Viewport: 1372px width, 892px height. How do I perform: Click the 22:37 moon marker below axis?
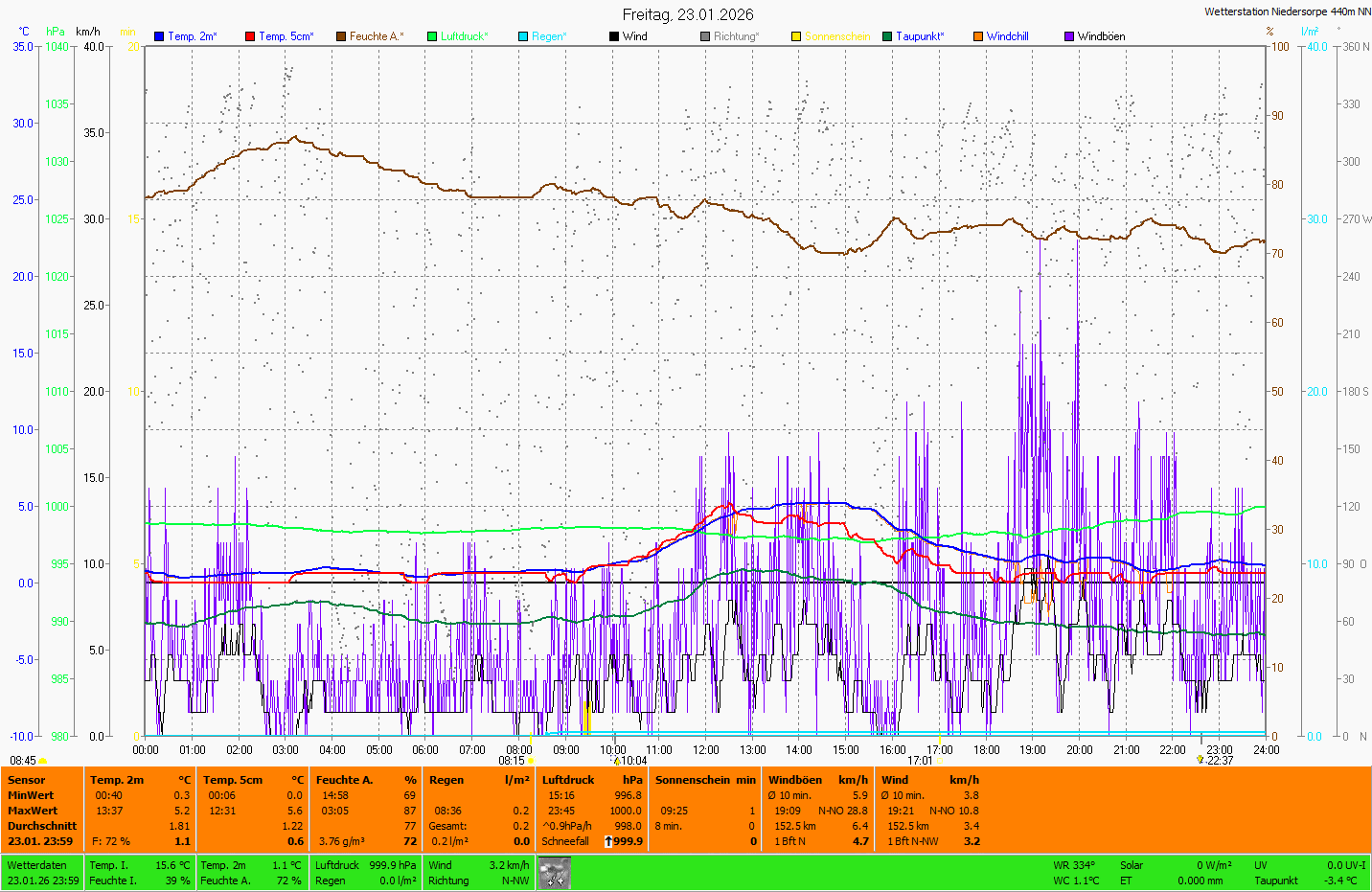coord(1200,759)
